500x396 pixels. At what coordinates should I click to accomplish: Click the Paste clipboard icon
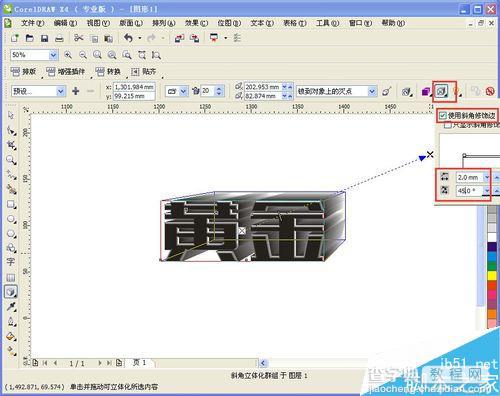click(x=108, y=39)
